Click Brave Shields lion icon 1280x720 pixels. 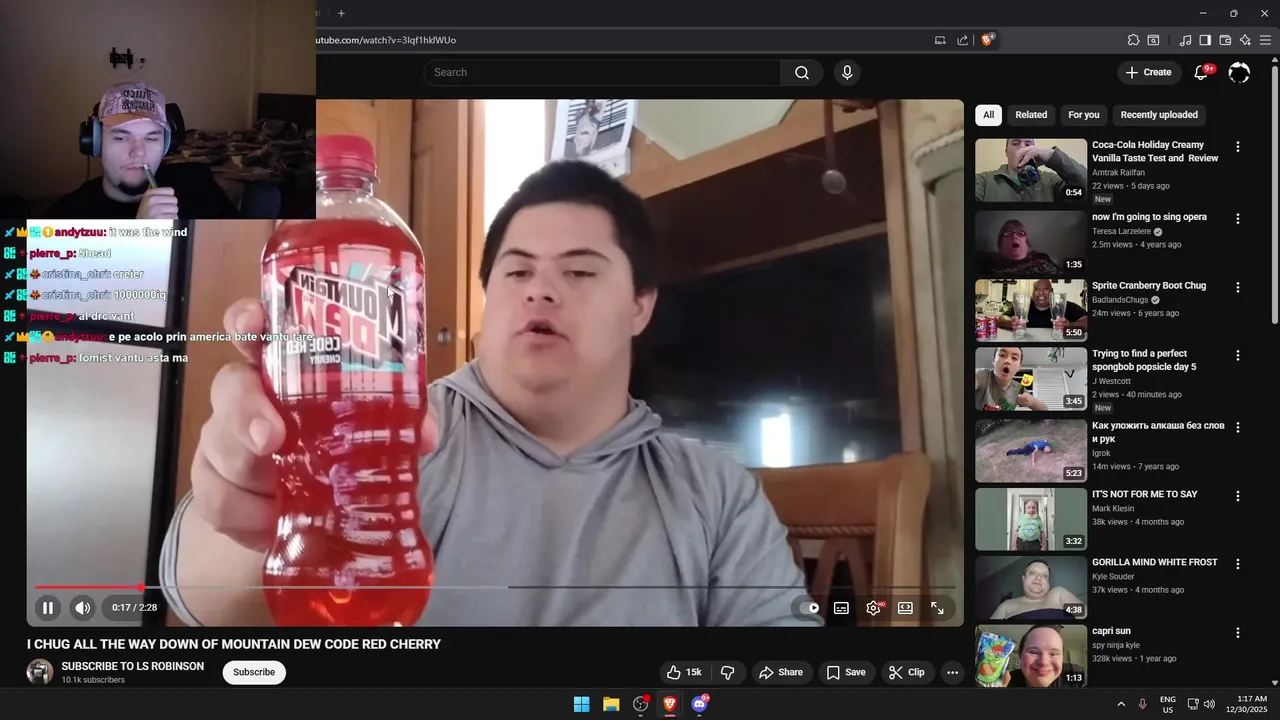point(987,40)
